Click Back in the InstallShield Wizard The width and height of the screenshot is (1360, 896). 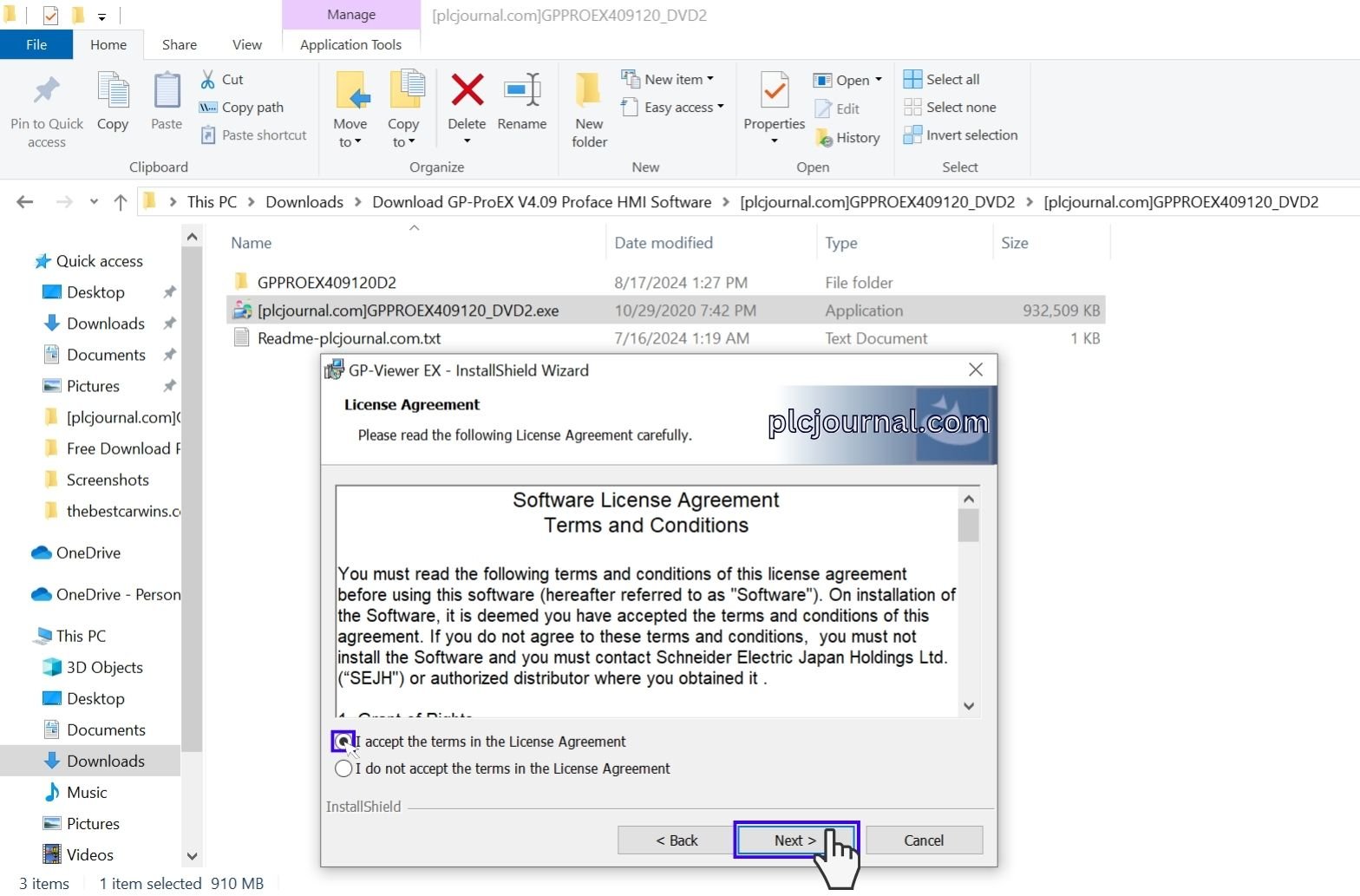[677, 840]
